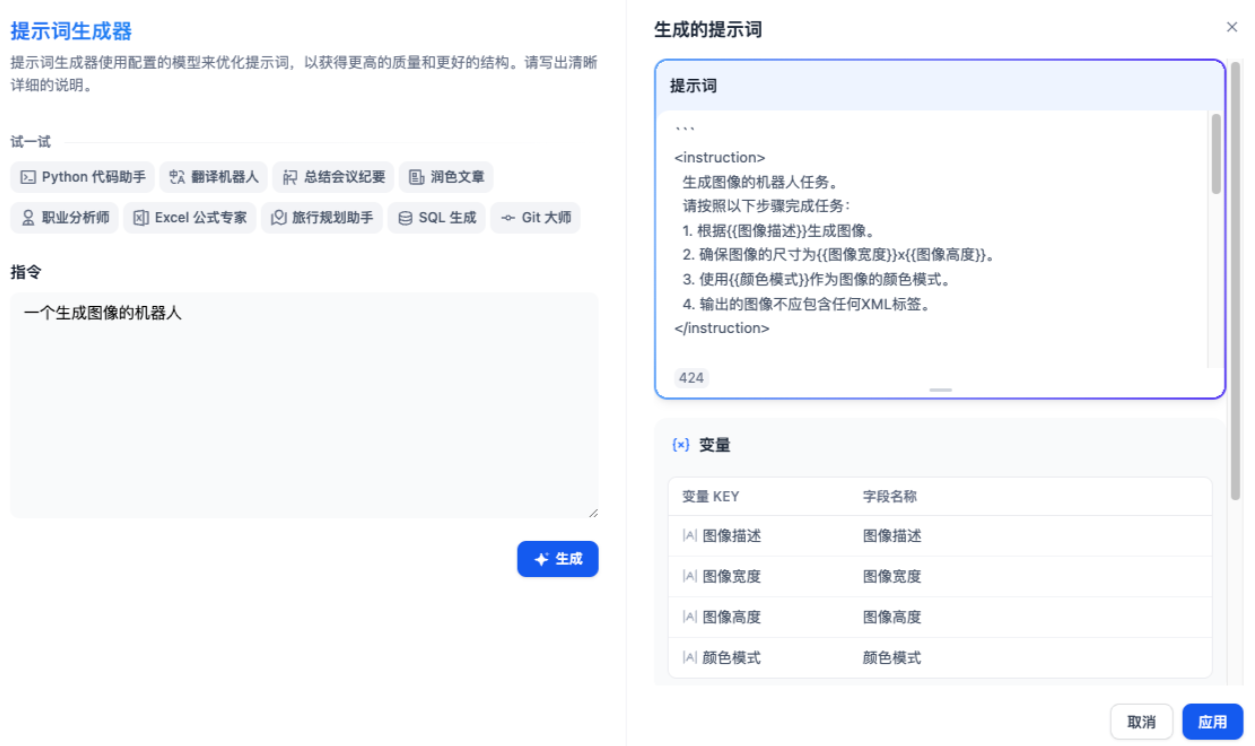Click the 试一试 section label
This screenshot has height=746, width=1255.
[31, 142]
